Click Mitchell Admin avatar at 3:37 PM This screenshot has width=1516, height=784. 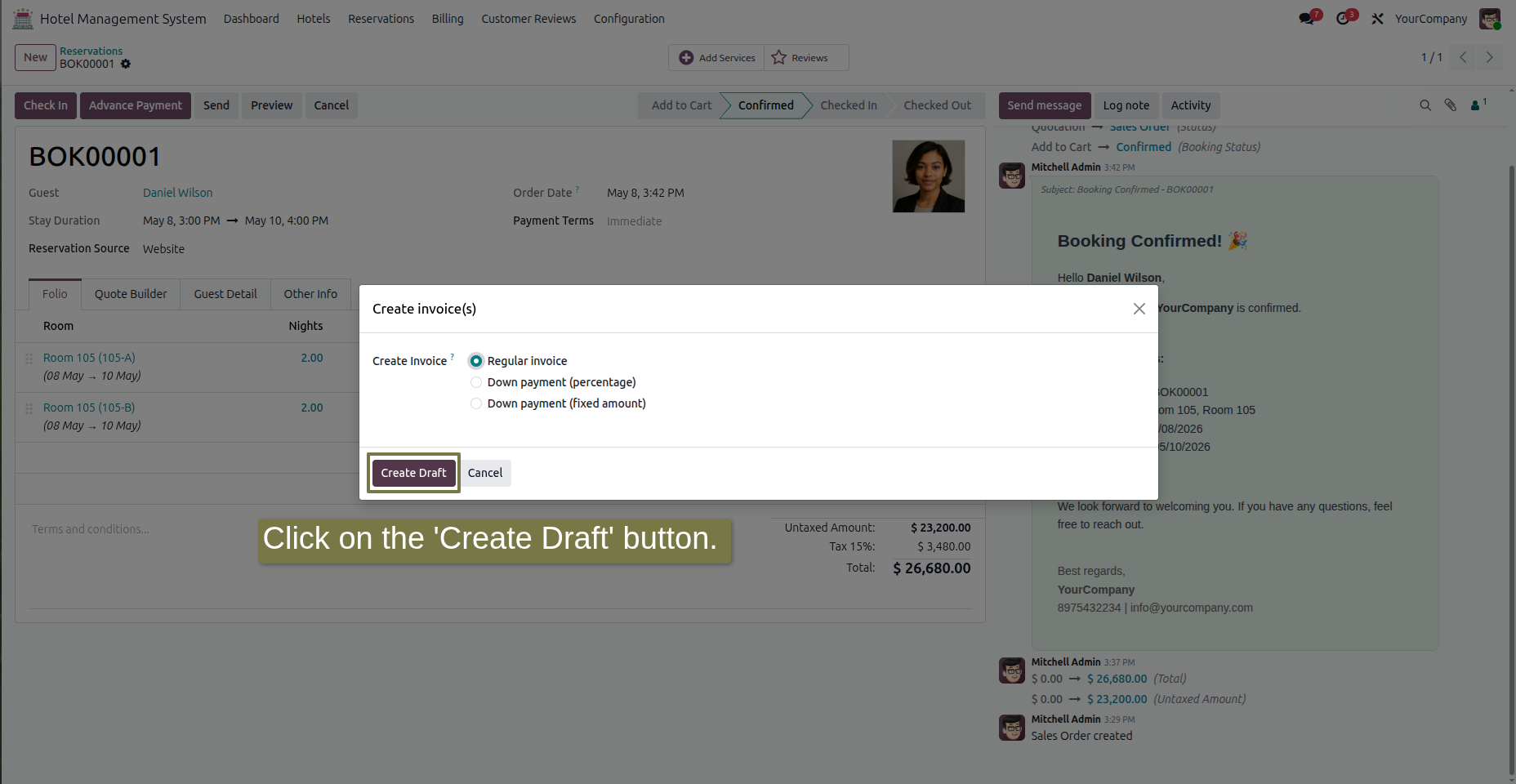[x=1012, y=670]
